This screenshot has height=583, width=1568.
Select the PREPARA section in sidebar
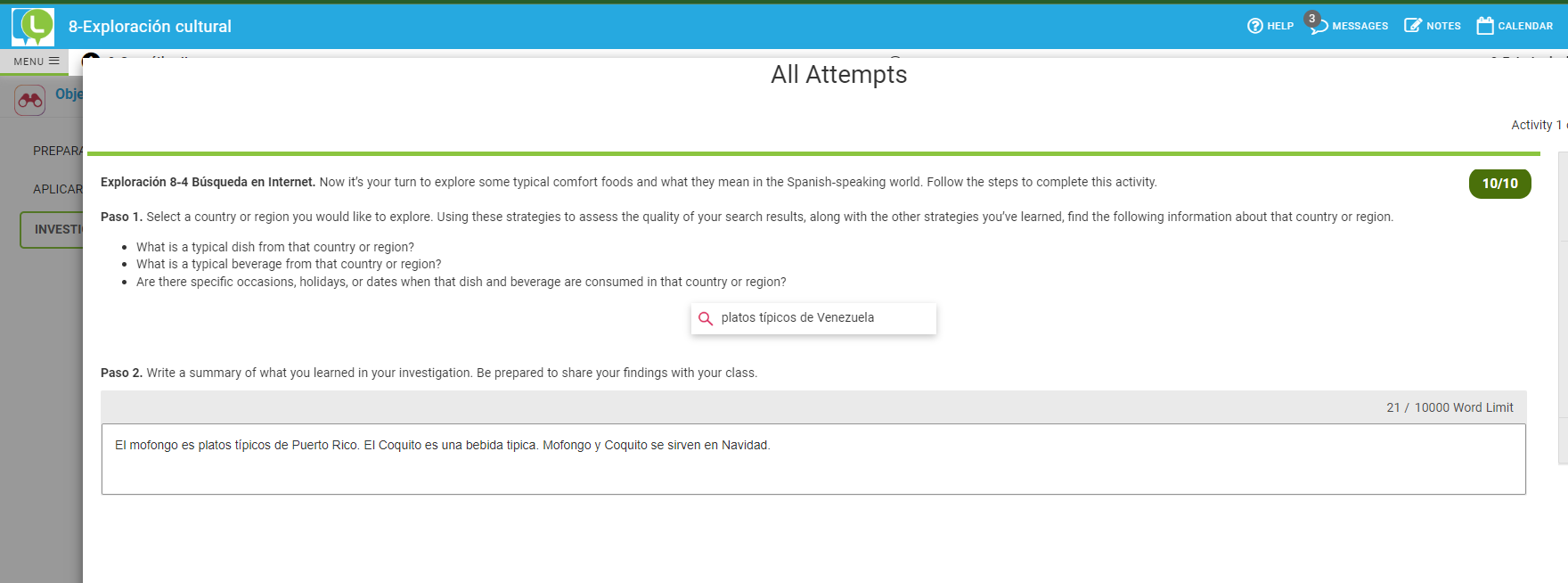coord(57,151)
